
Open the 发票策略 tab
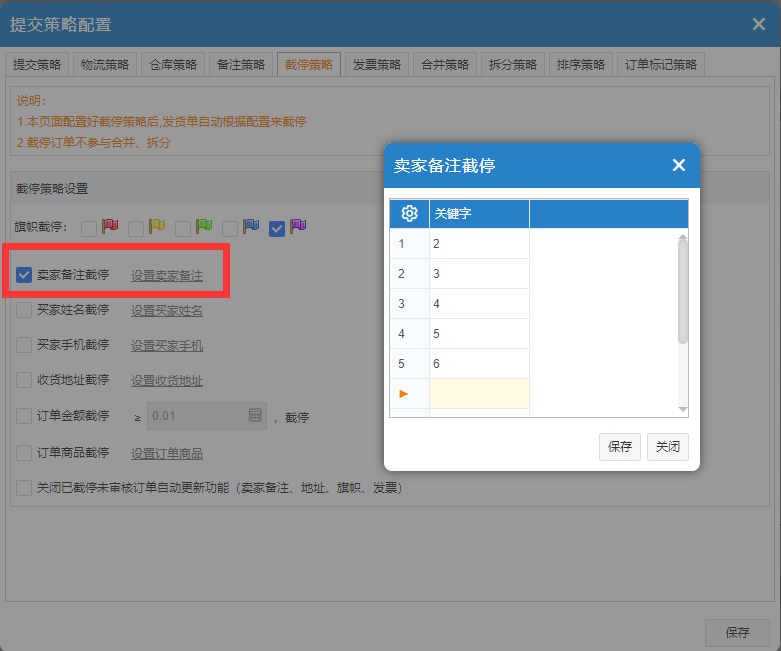coord(377,65)
